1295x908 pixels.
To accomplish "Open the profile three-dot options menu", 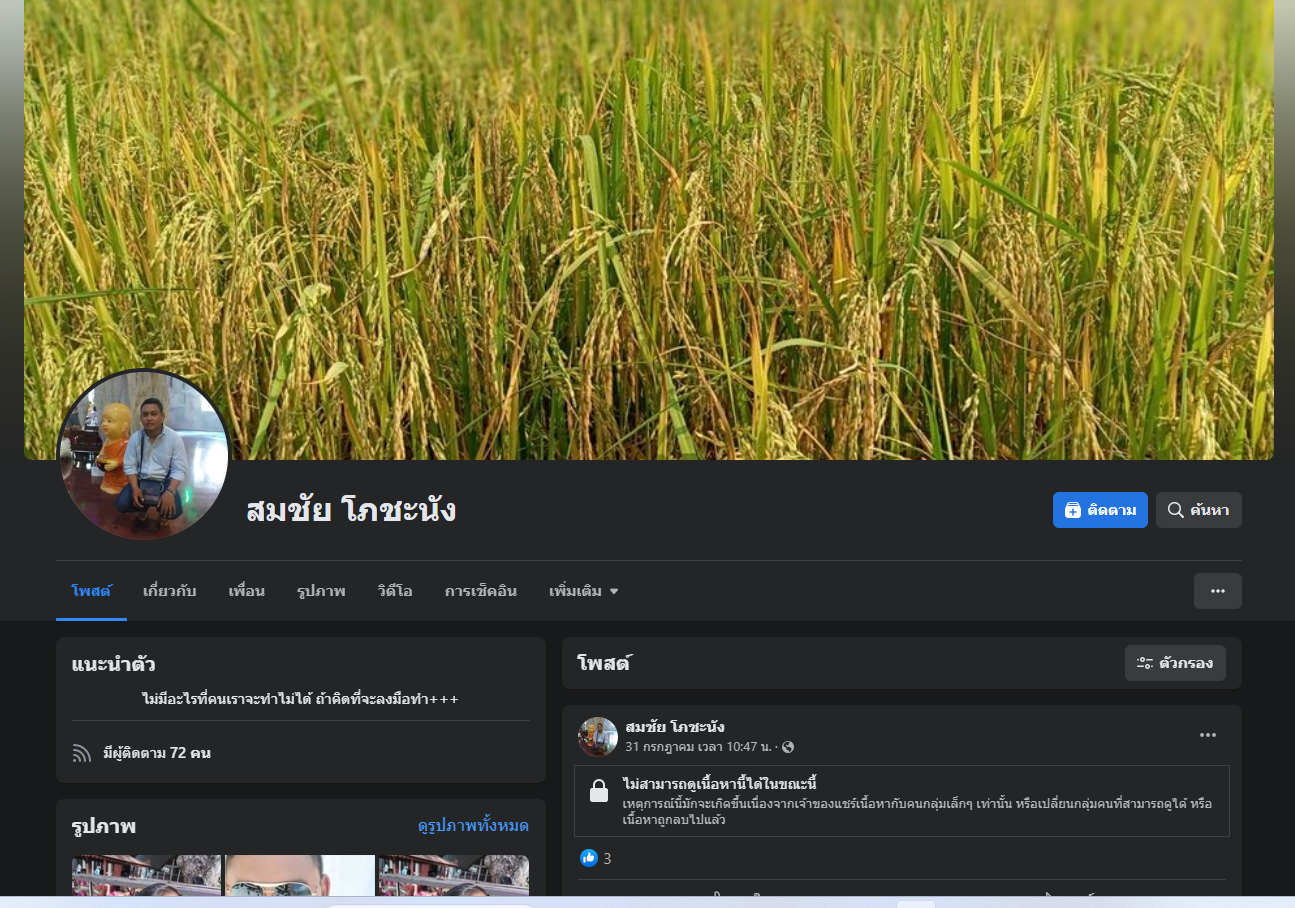I will click(x=1217, y=591).
